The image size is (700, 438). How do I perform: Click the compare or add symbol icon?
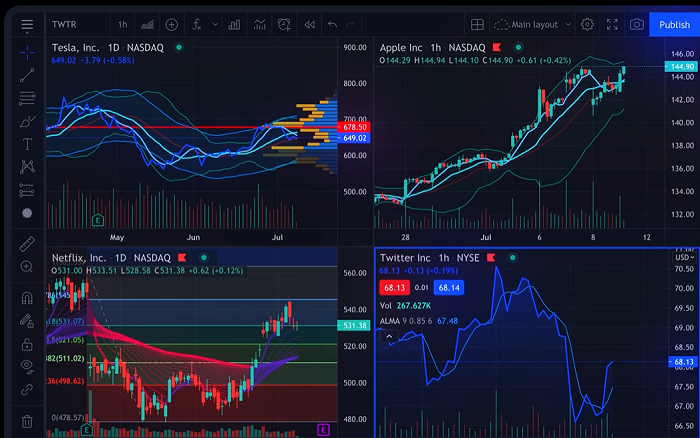click(171, 25)
